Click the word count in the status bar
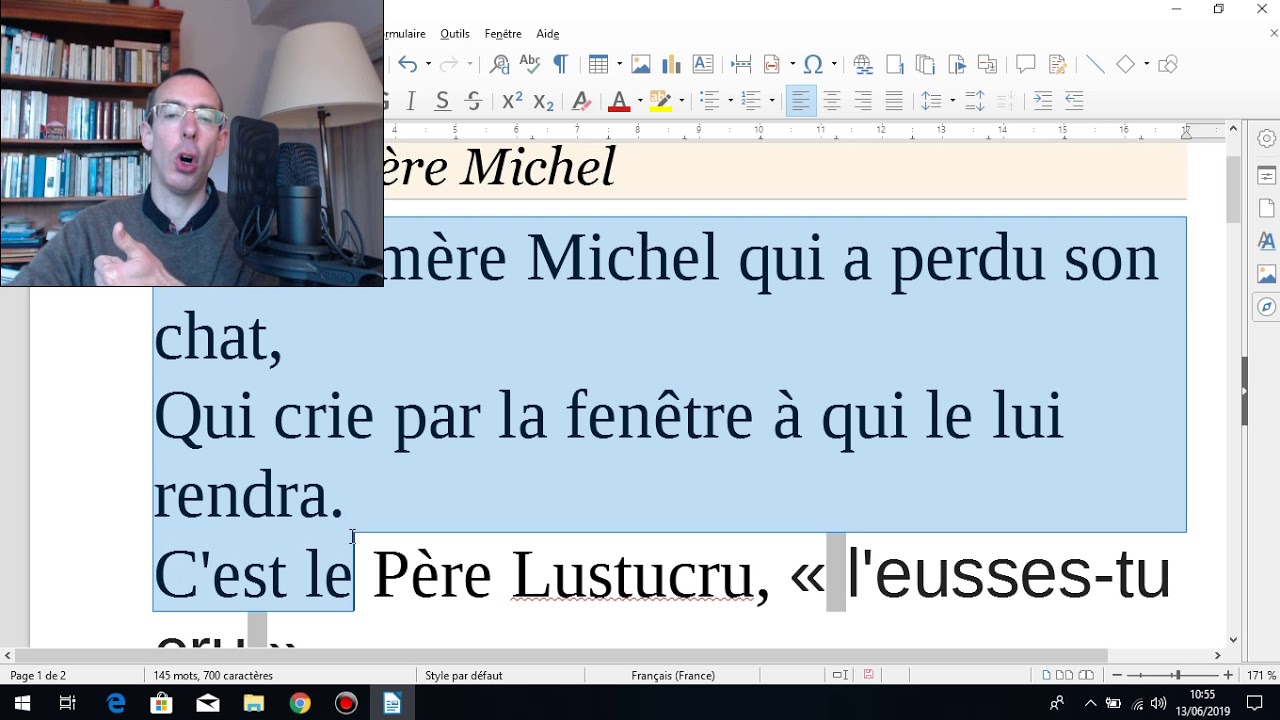Screen dimensions: 1280x720 tap(213, 675)
